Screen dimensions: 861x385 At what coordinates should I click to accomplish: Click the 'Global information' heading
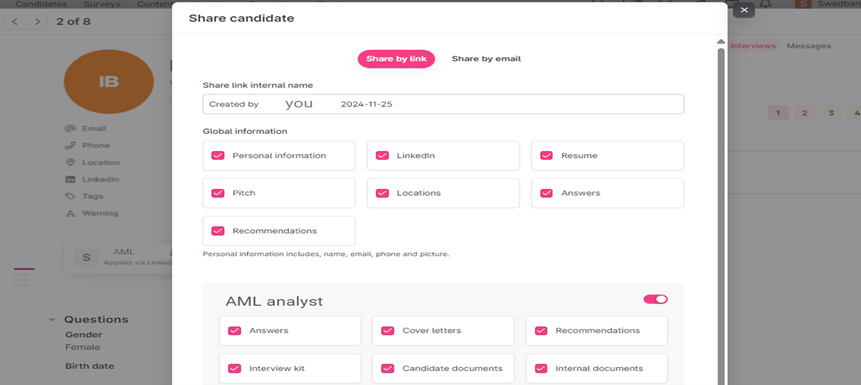(245, 131)
